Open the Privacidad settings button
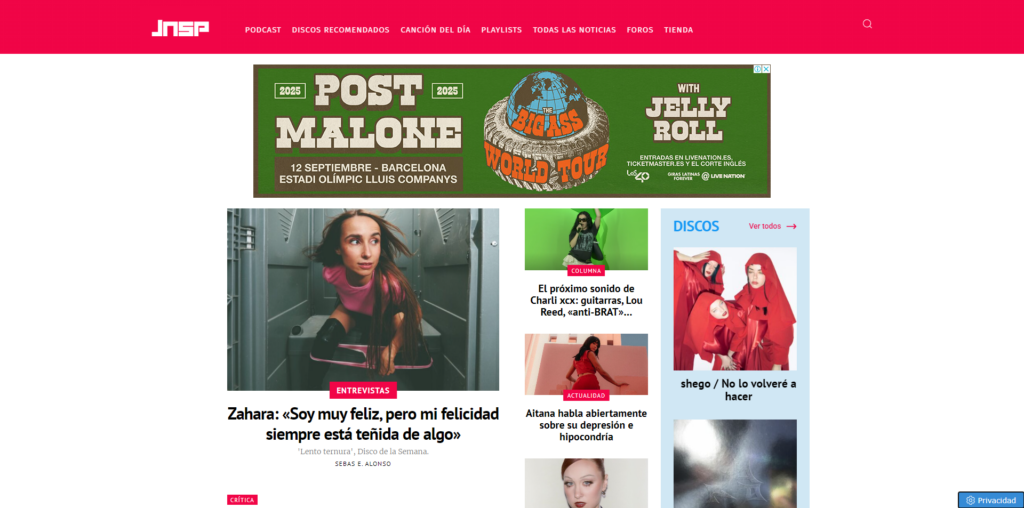Viewport: 1024px width, 508px height. [x=991, y=500]
